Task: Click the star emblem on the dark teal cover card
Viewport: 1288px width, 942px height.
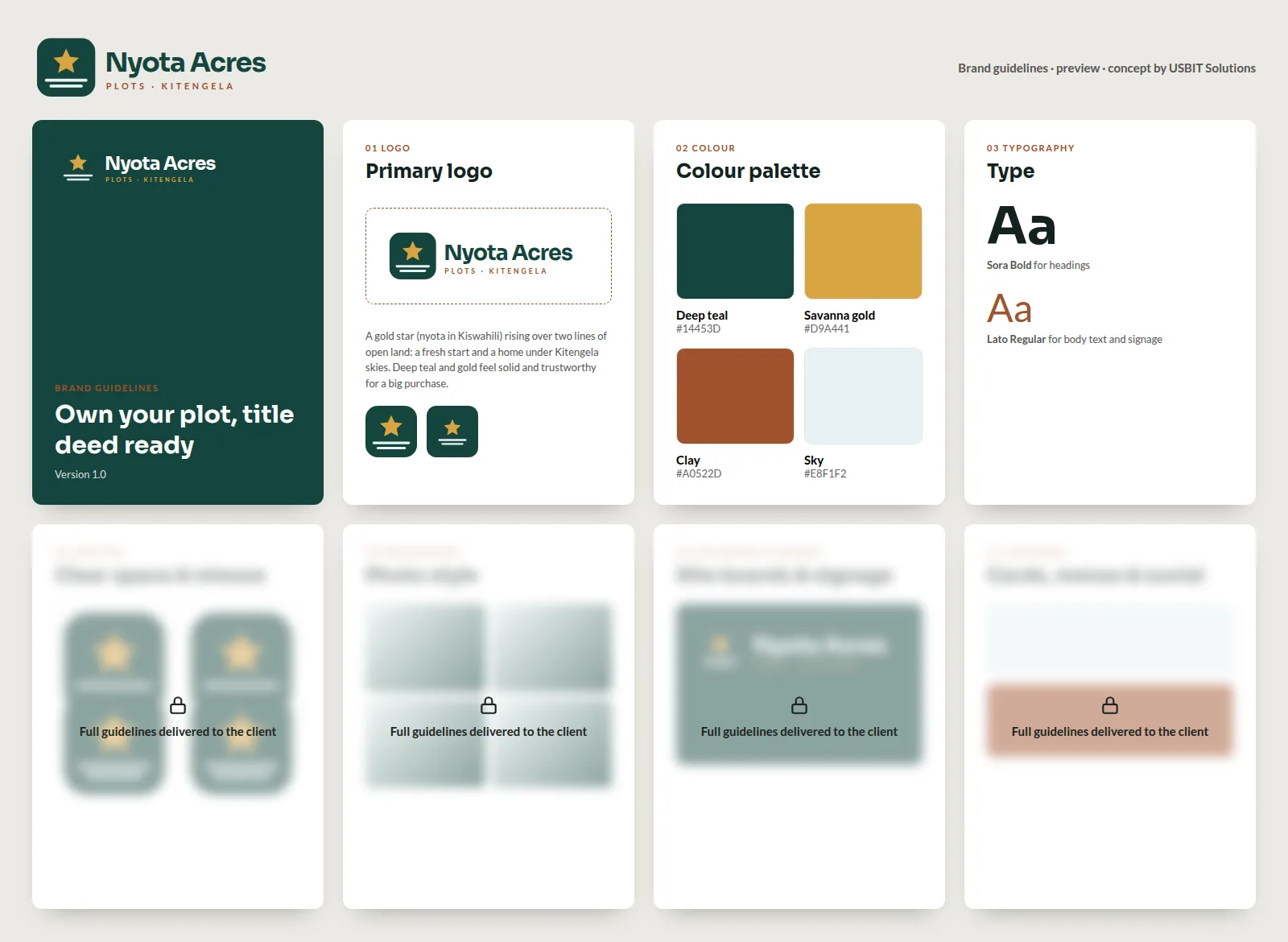Action: point(78,167)
